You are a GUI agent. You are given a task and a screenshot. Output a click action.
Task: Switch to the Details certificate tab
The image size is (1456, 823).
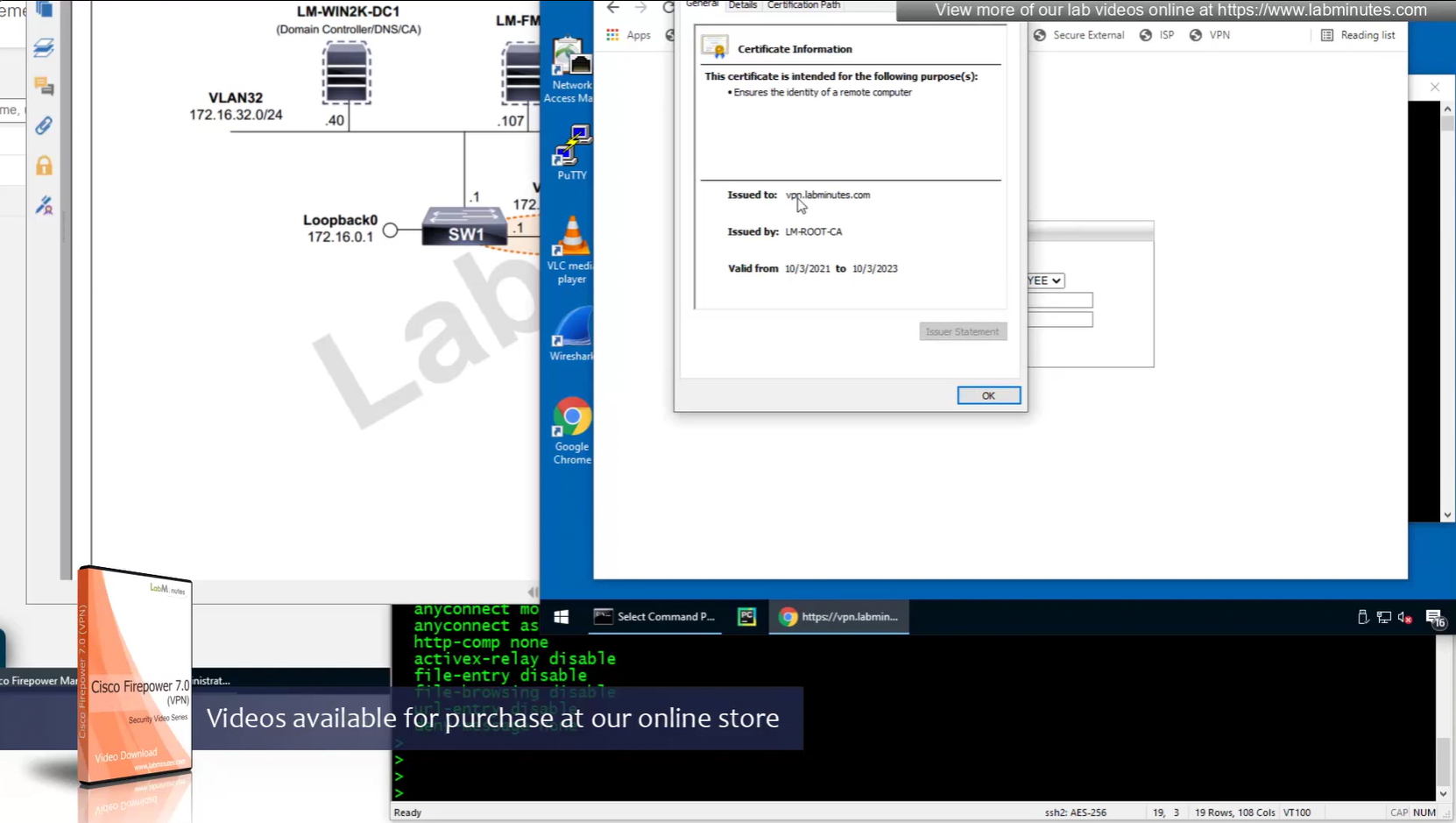742,5
